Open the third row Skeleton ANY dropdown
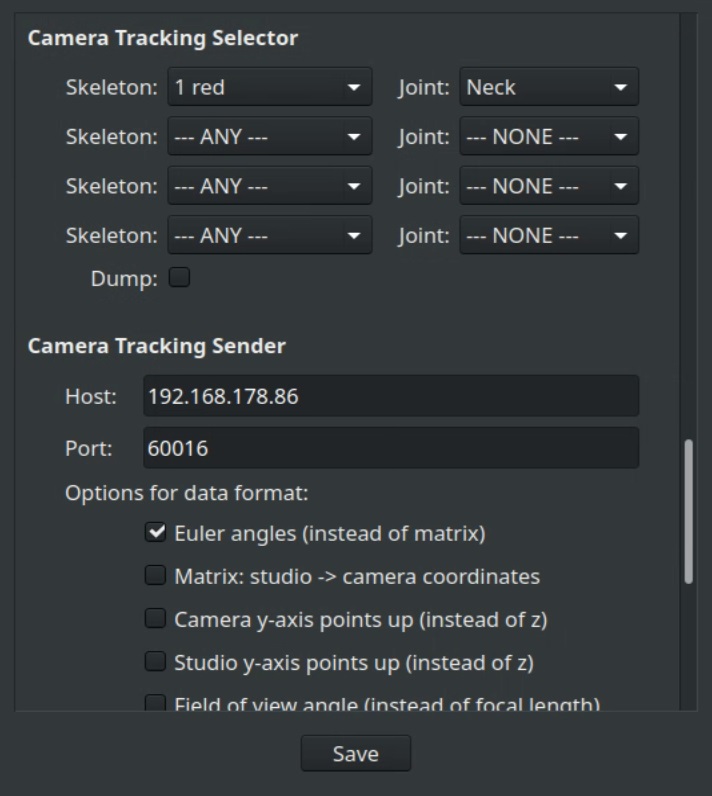712x796 pixels. (x=268, y=186)
